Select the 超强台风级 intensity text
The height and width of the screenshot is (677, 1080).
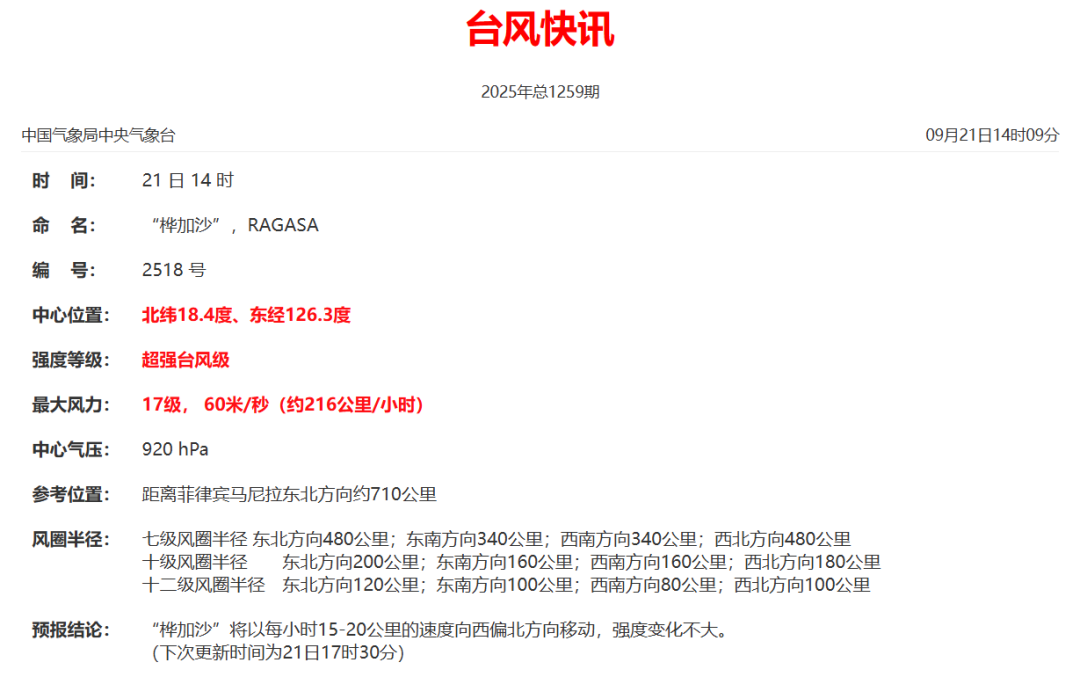point(186,360)
